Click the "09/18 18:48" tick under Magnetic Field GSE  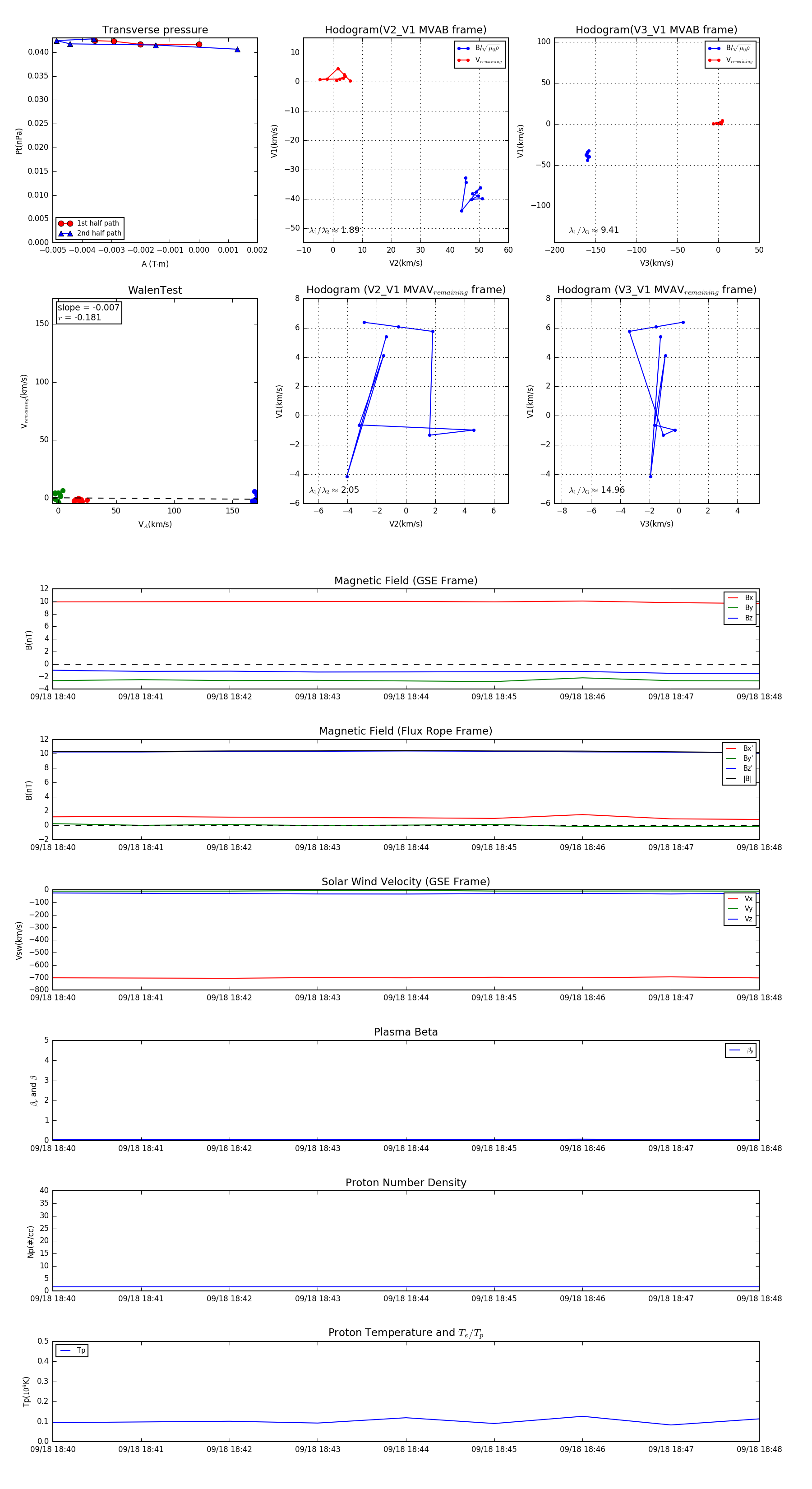coord(759,697)
